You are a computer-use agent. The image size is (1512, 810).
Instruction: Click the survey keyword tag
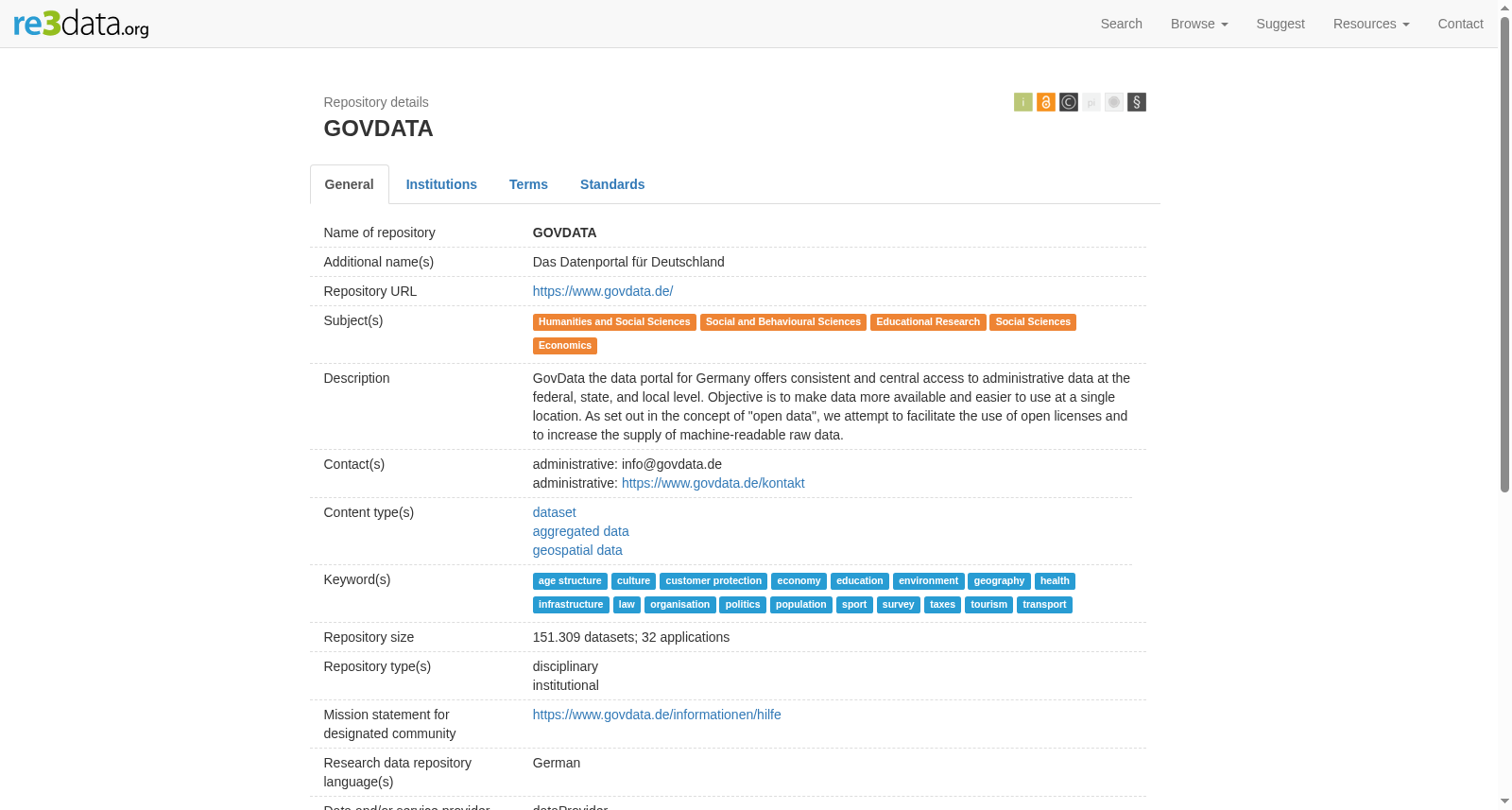point(899,605)
